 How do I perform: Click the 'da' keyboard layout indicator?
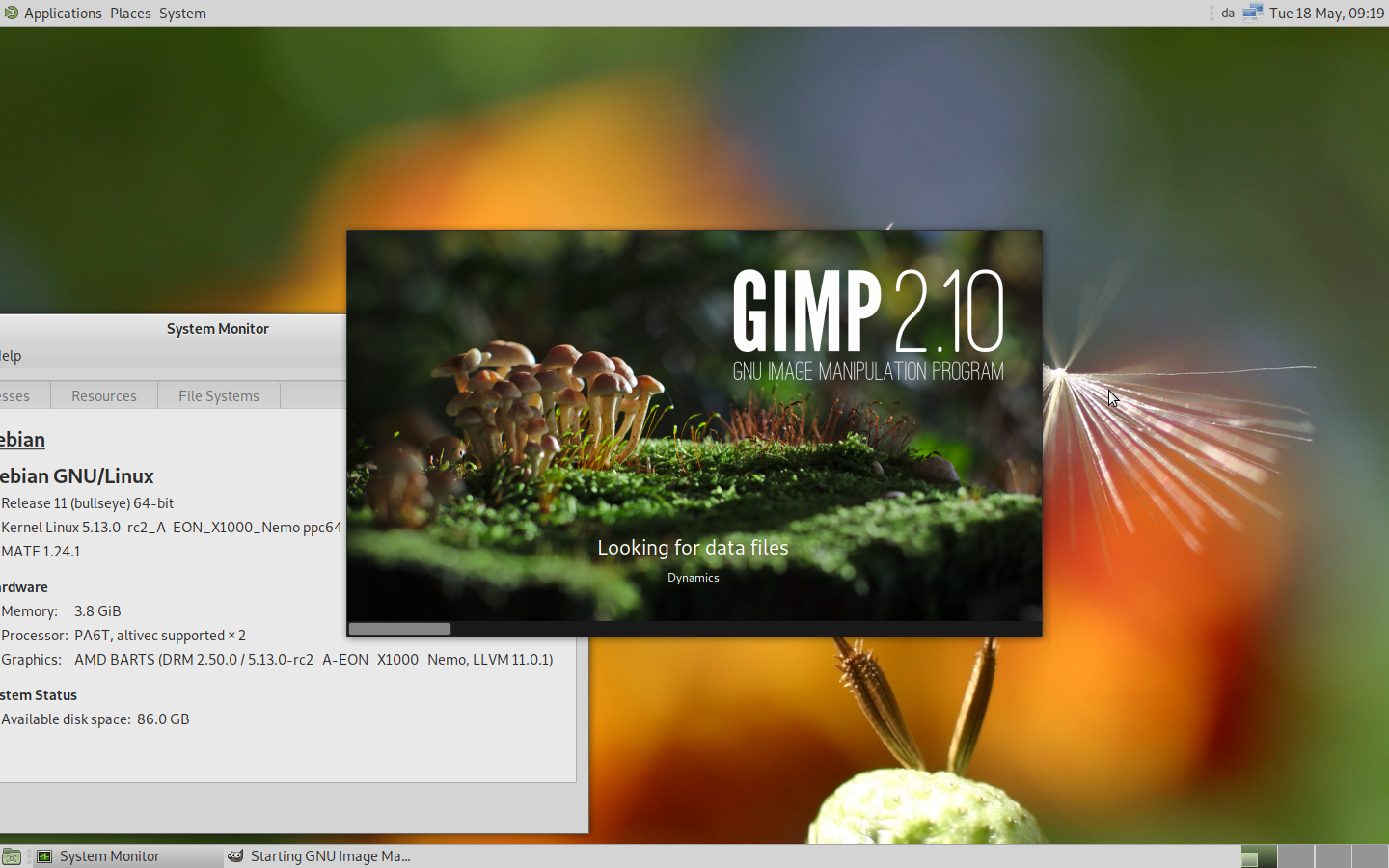click(1227, 13)
